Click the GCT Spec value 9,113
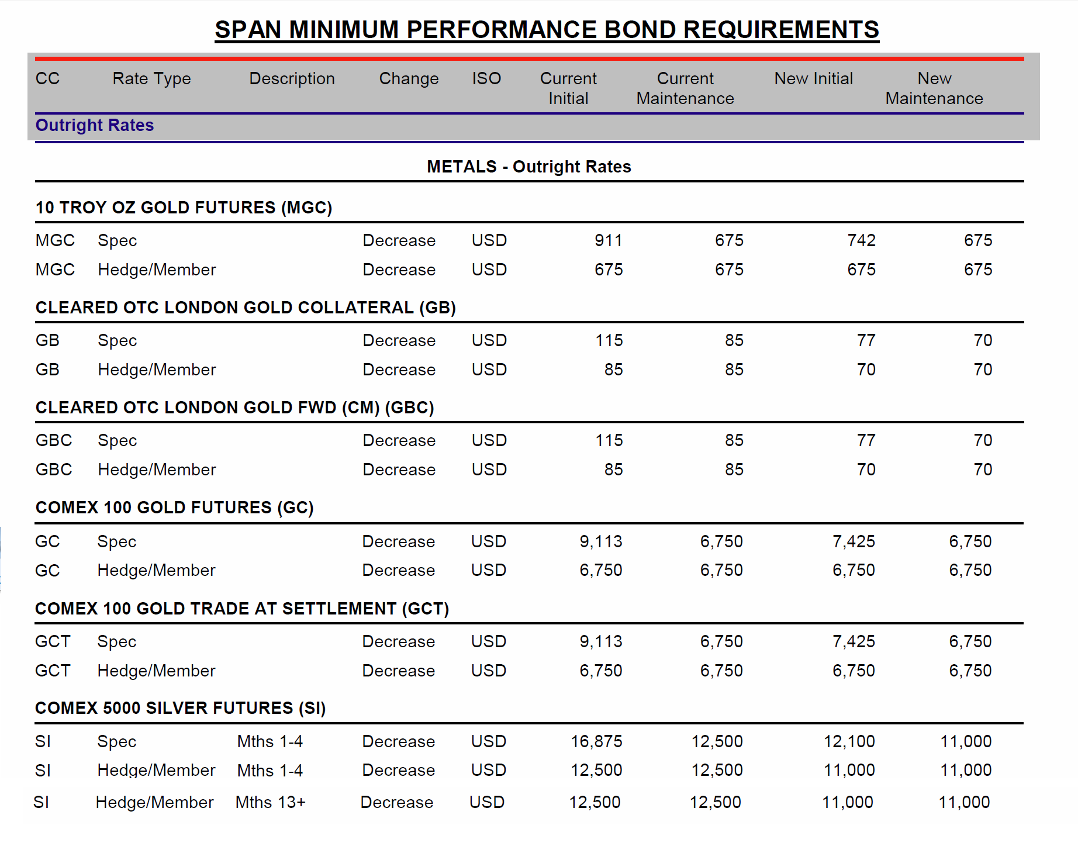Image resolution: width=1078 pixels, height=846 pixels. 600,641
